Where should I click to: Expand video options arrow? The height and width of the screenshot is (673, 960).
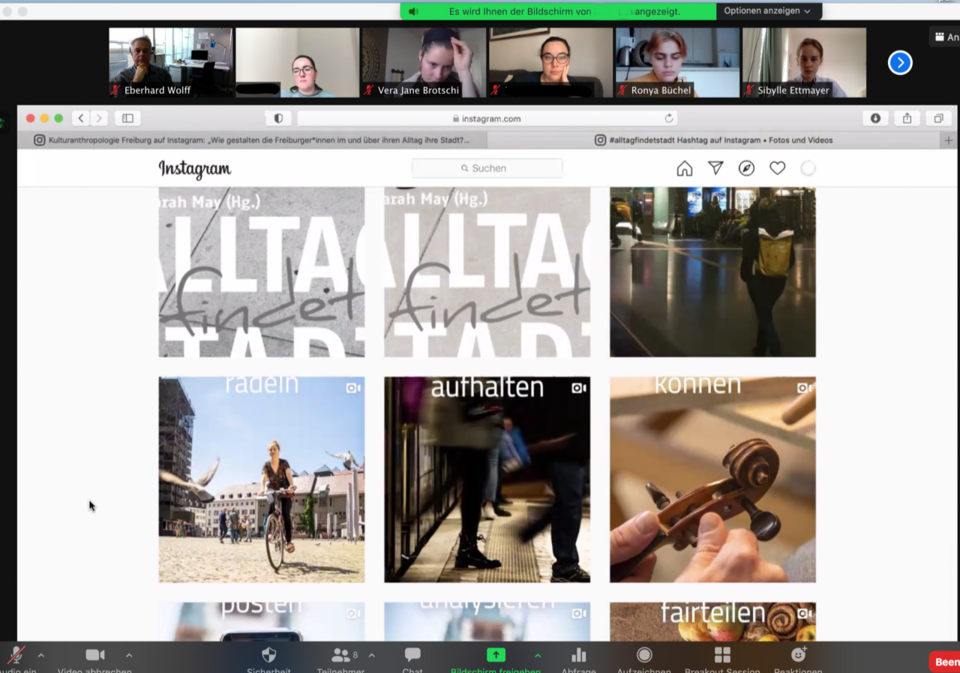coord(129,655)
